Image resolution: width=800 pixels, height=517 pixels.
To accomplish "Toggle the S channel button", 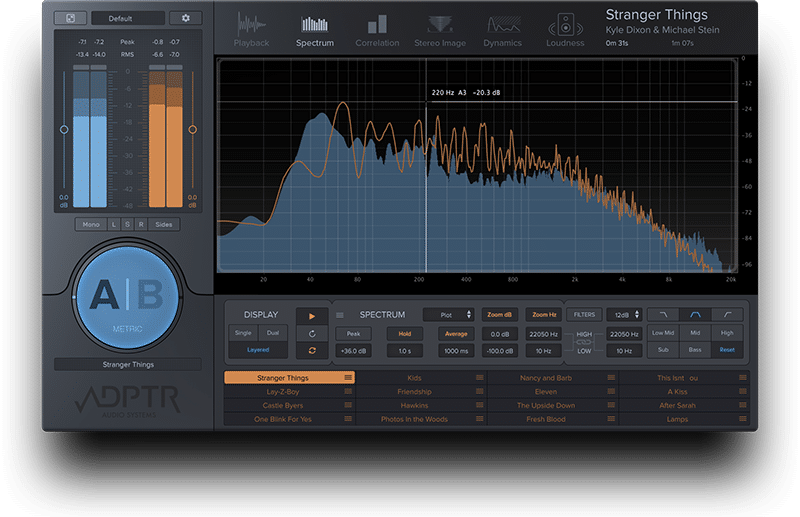I will tap(128, 224).
